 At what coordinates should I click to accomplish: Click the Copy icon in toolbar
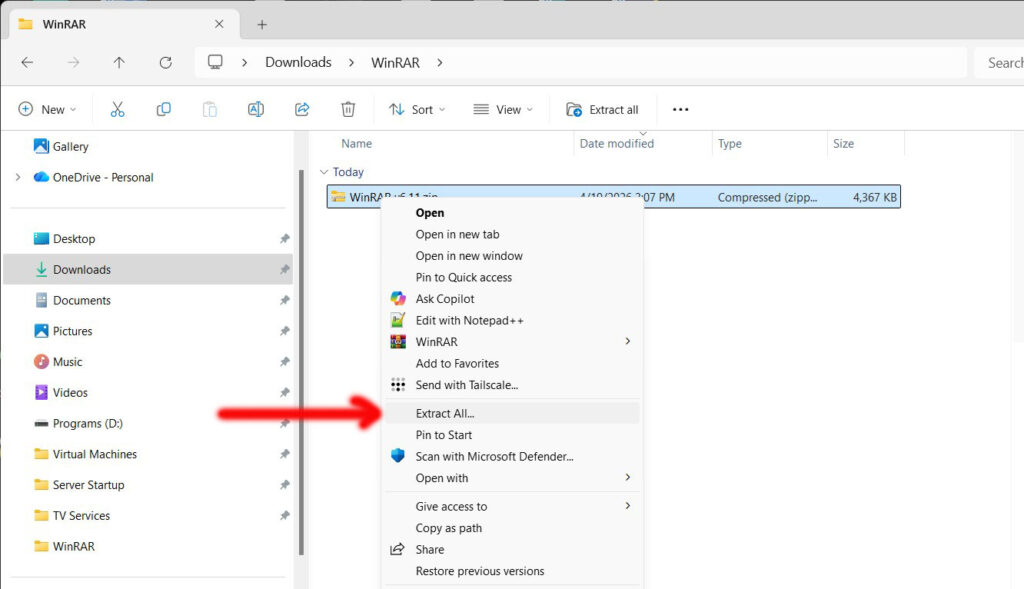(x=163, y=109)
